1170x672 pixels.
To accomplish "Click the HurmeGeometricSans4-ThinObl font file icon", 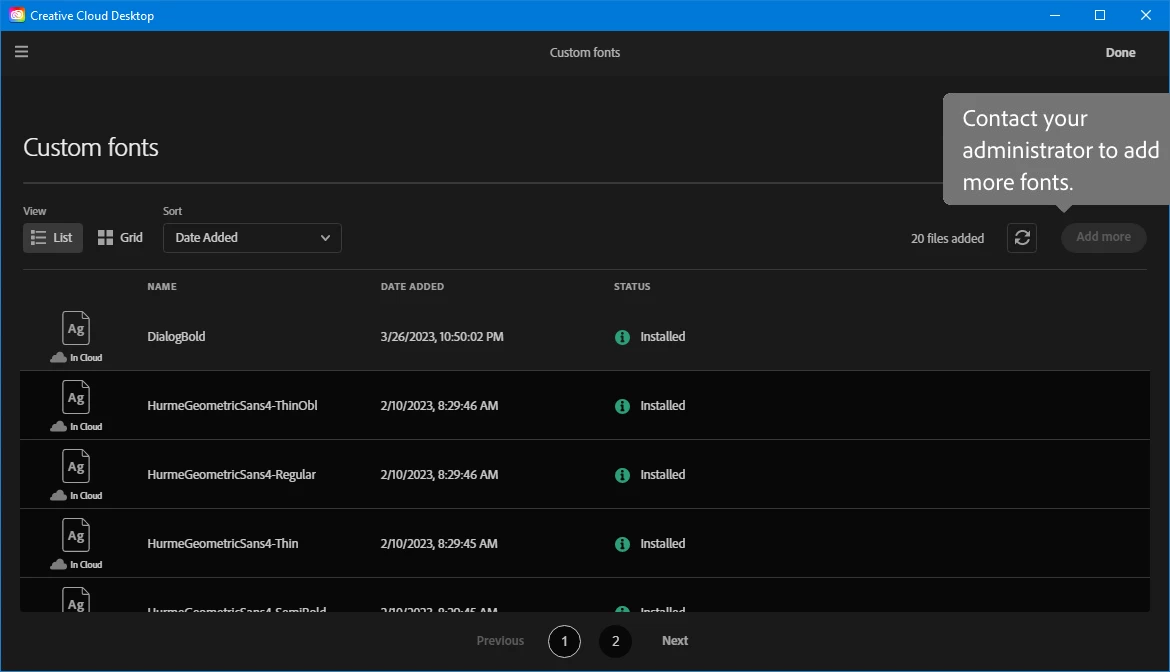I will tap(76, 398).
